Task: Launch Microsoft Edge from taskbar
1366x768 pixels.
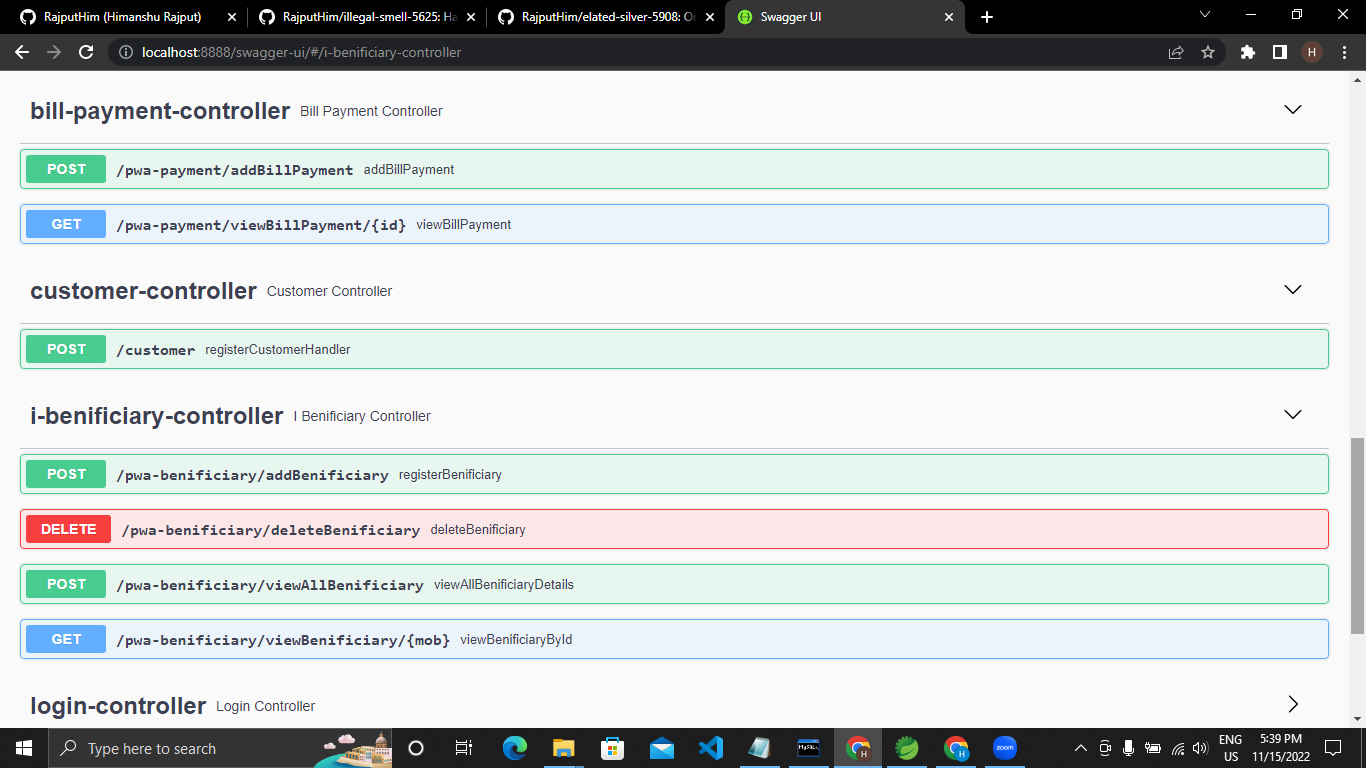Action: tap(515, 748)
